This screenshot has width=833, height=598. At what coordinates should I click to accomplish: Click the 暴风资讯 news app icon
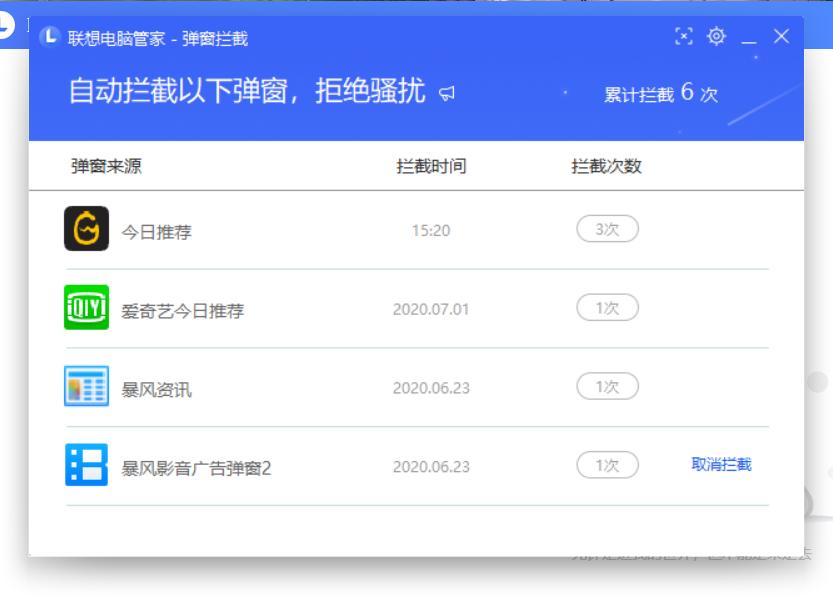85,387
